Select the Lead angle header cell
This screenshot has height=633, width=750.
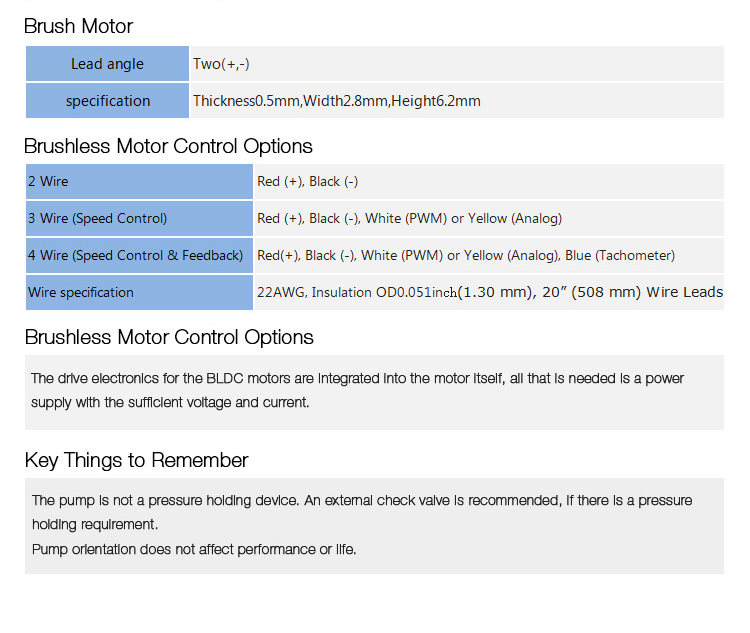(x=107, y=64)
